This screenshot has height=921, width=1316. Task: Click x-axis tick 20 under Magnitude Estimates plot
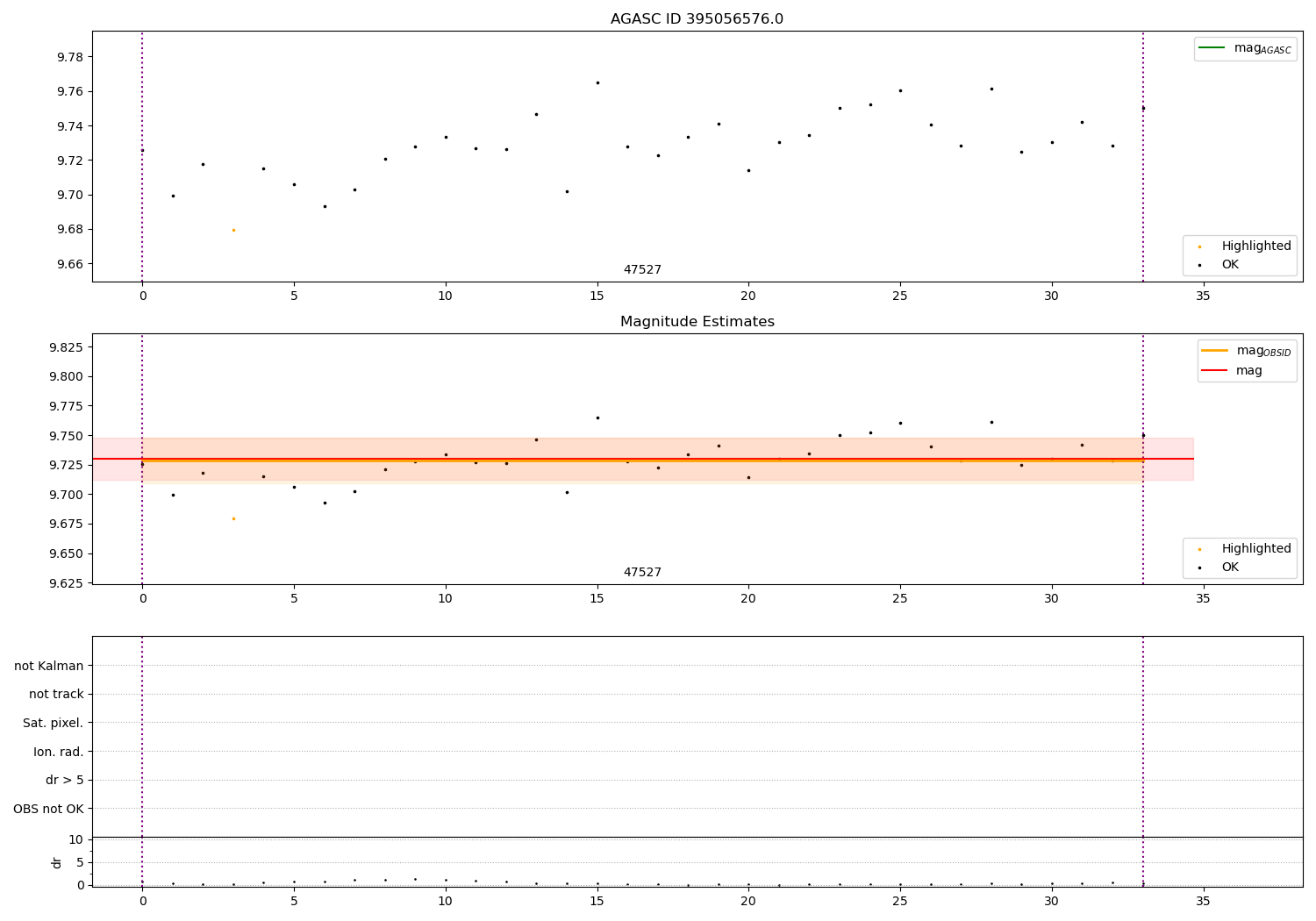coord(748,599)
